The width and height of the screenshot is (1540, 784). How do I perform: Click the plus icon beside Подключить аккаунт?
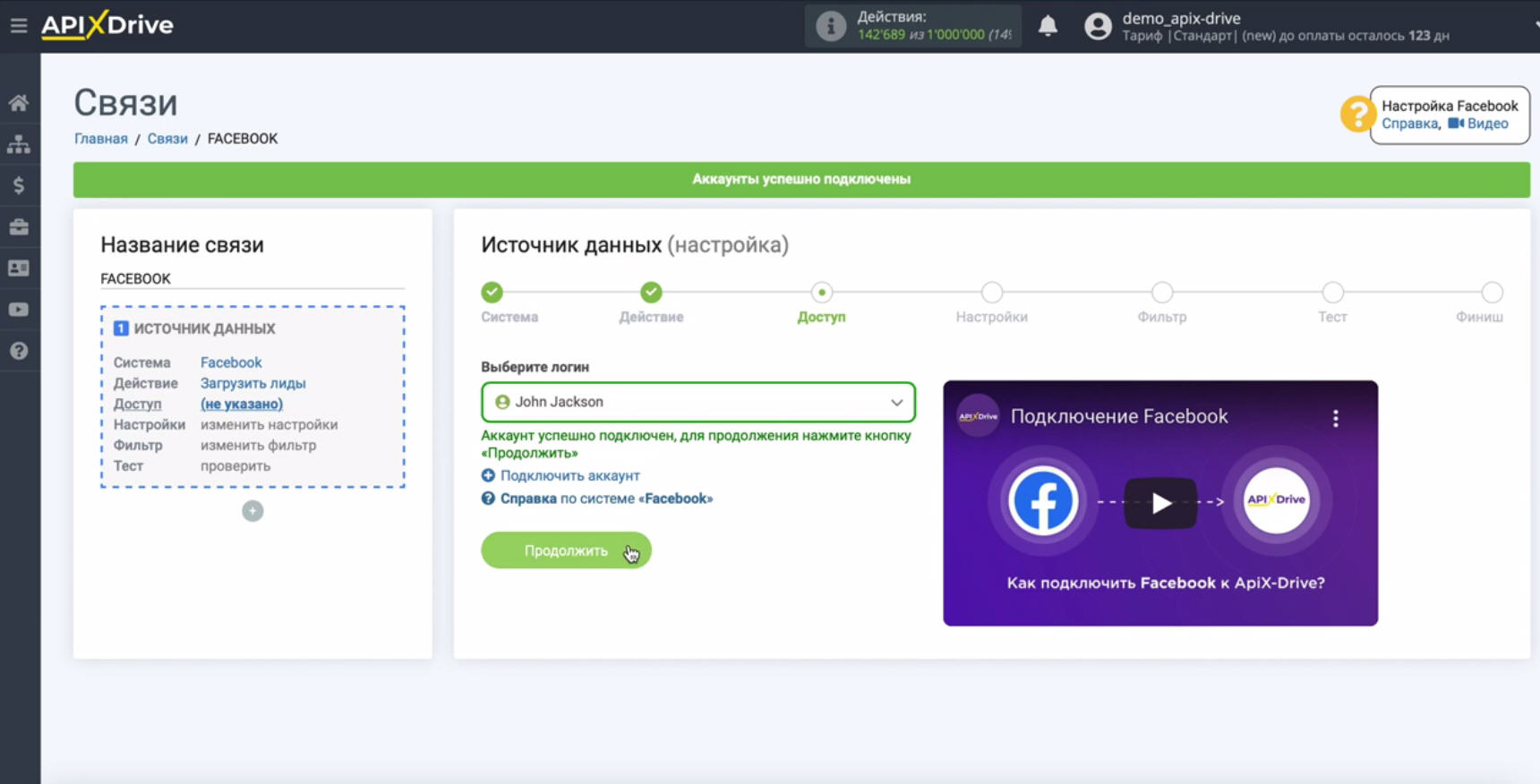(x=488, y=475)
